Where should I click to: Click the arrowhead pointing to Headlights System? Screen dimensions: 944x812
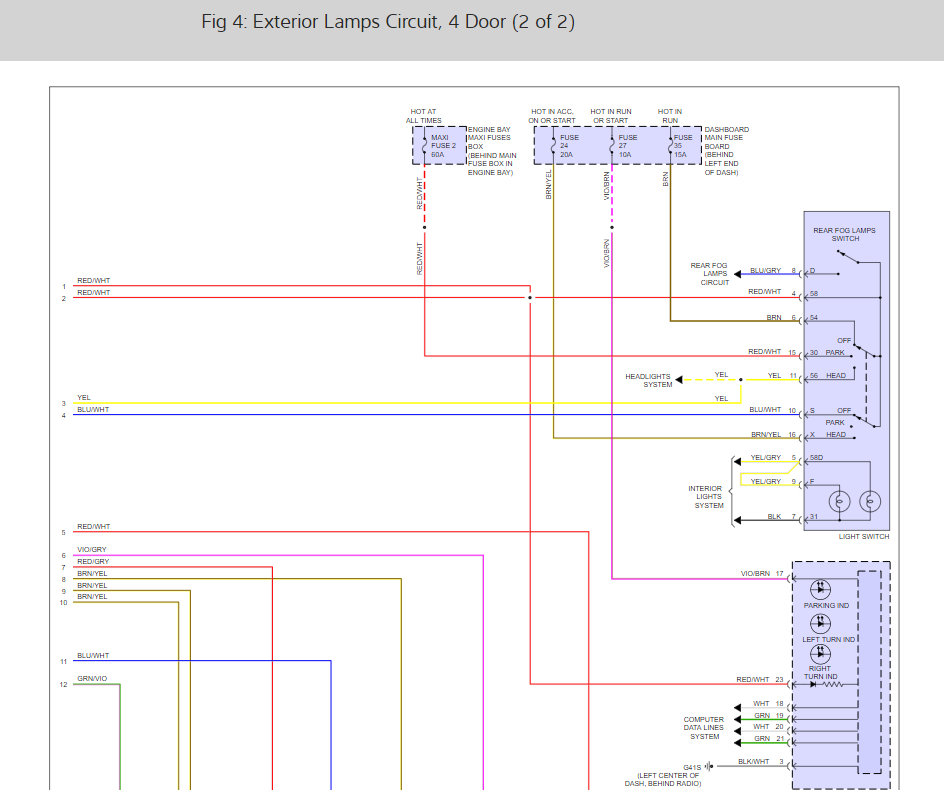pos(678,379)
